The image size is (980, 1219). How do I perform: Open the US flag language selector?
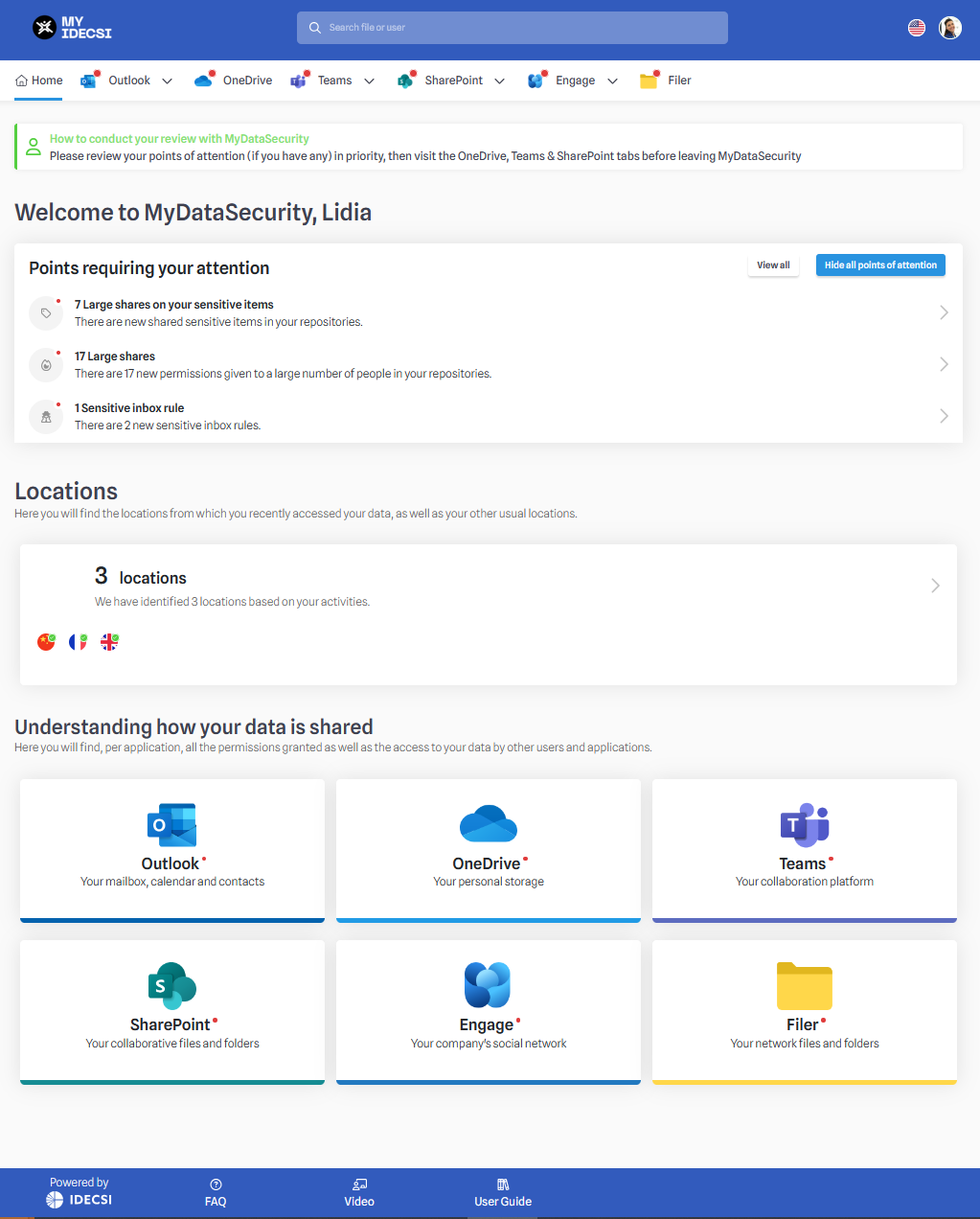click(917, 28)
